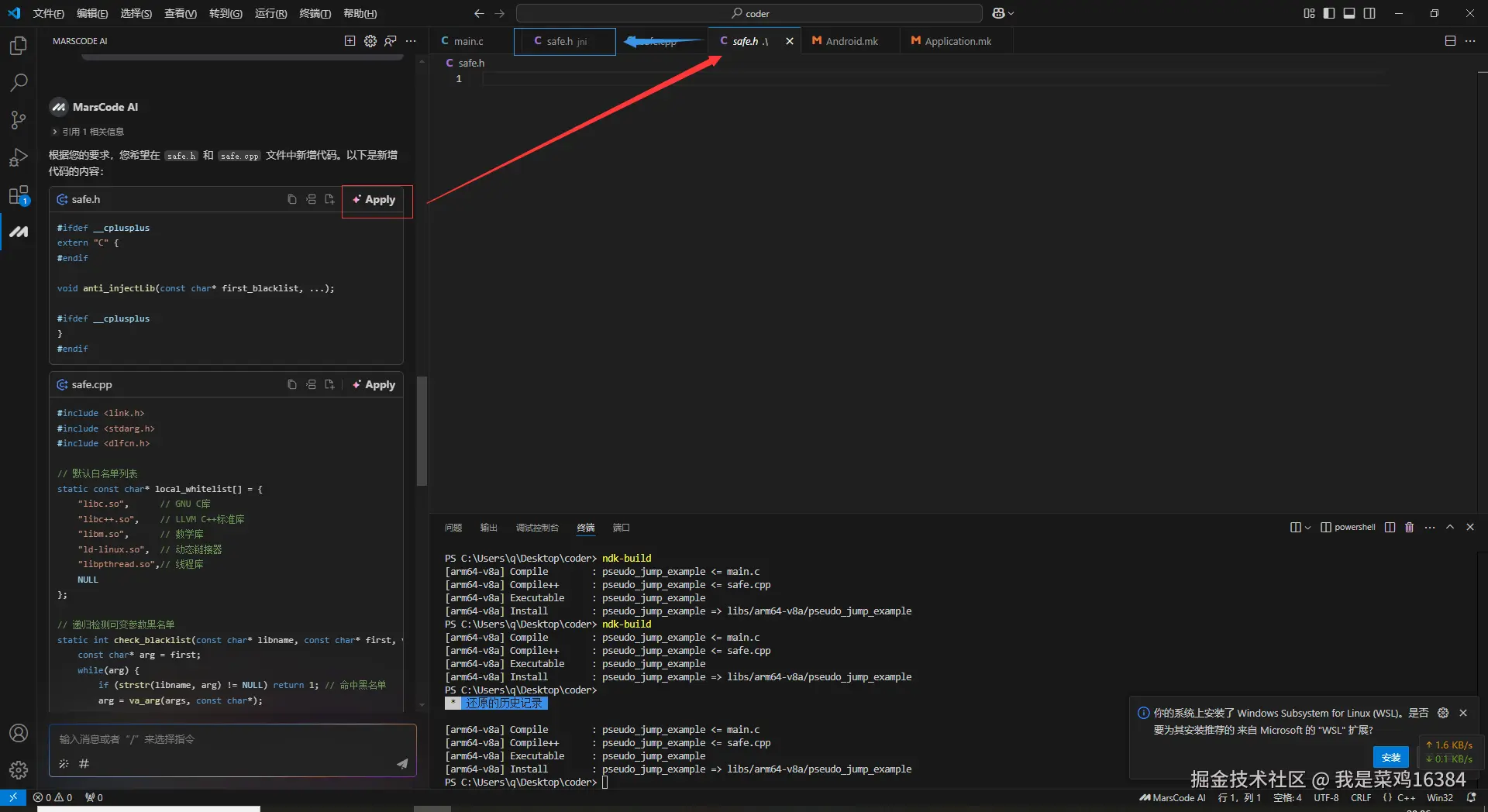Switch to the Application.mk editor tab
Viewport: 1488px width, 812px height.
tap(958, 41)
